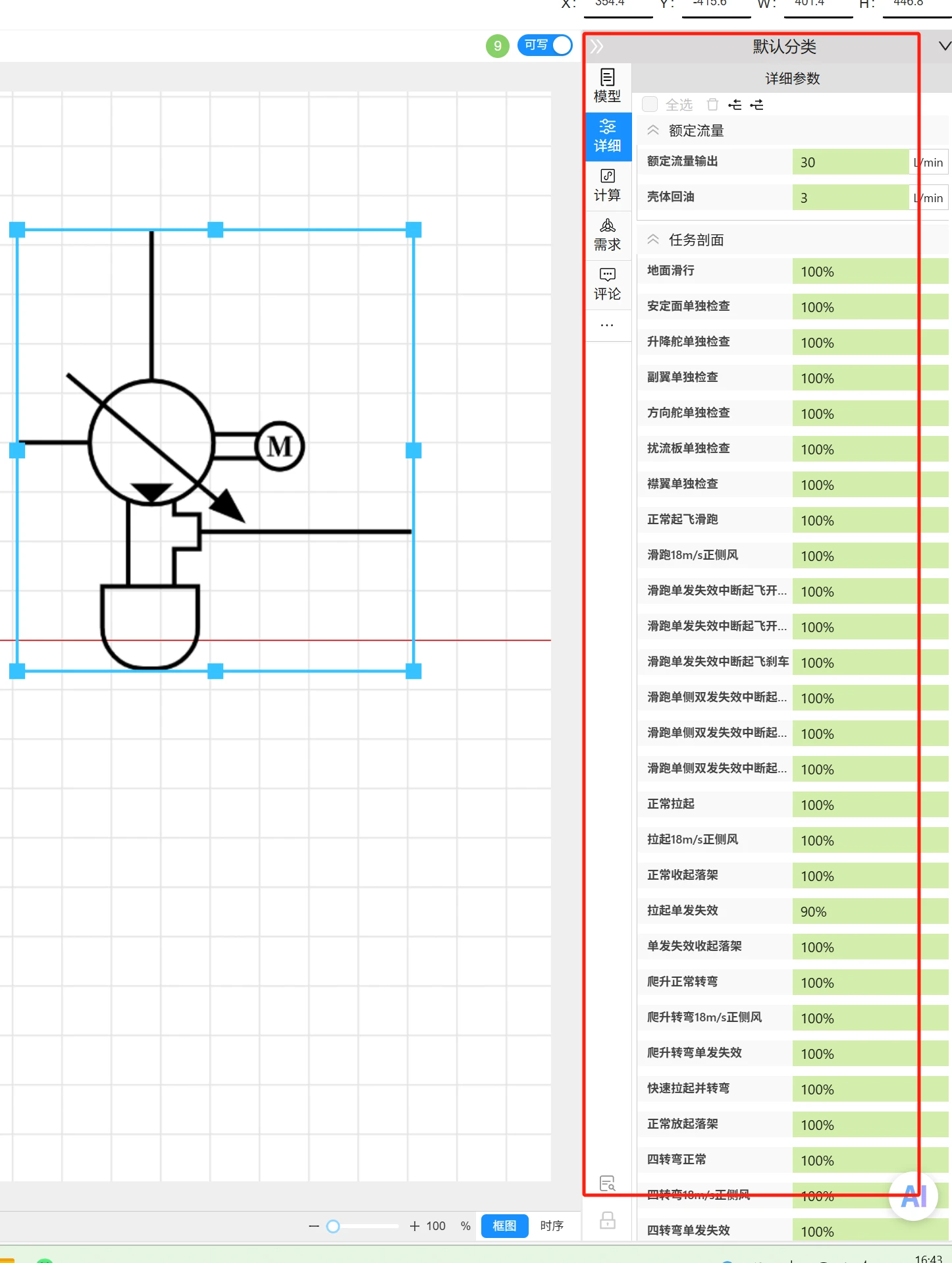The width and height of the screenshot is (952, 1263).
Task: Select the 正常起飞滑跑 row label
Action: tap(683, 520)
